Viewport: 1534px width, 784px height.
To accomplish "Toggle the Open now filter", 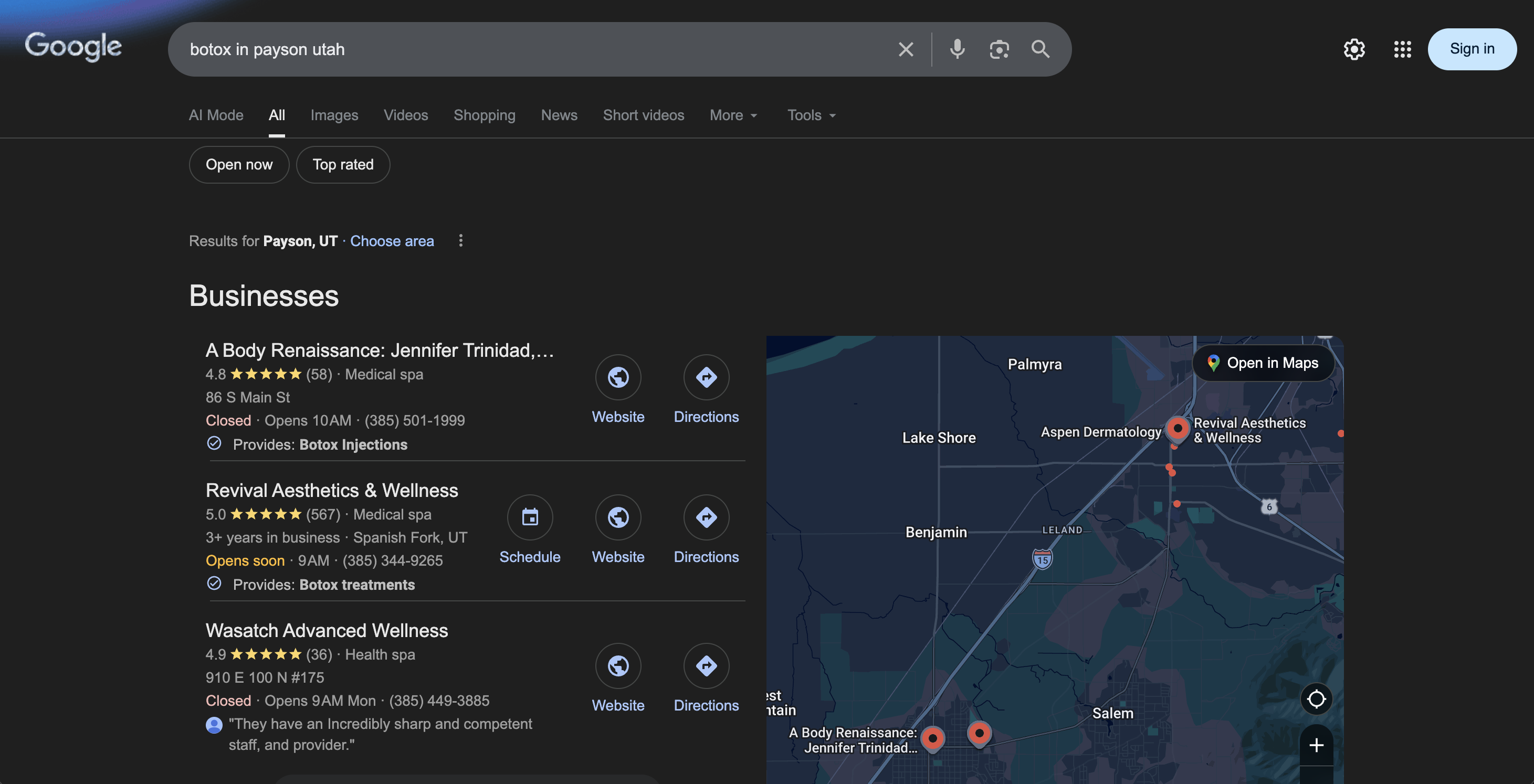I will (x=239, y=165).
